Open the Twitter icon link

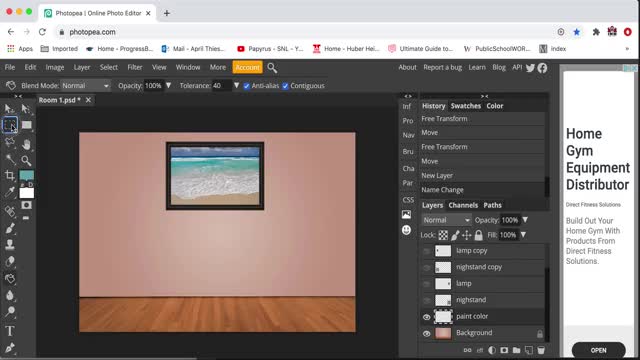pyautogui.click(x=530, y=68)
